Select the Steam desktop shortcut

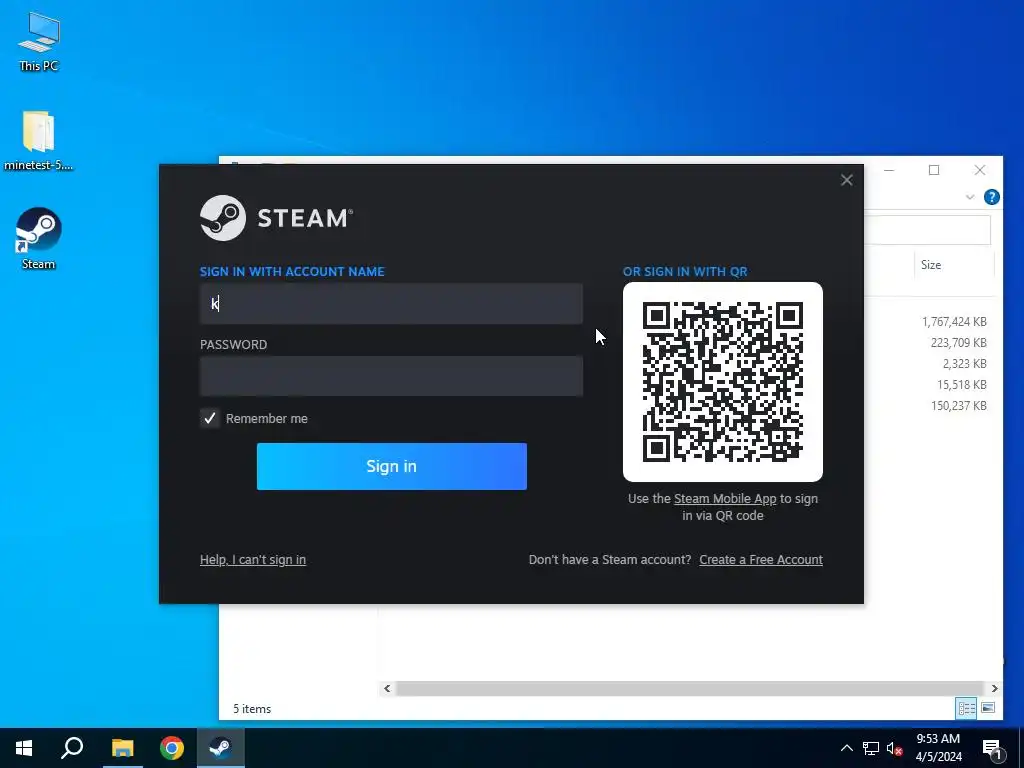[39, 238]
